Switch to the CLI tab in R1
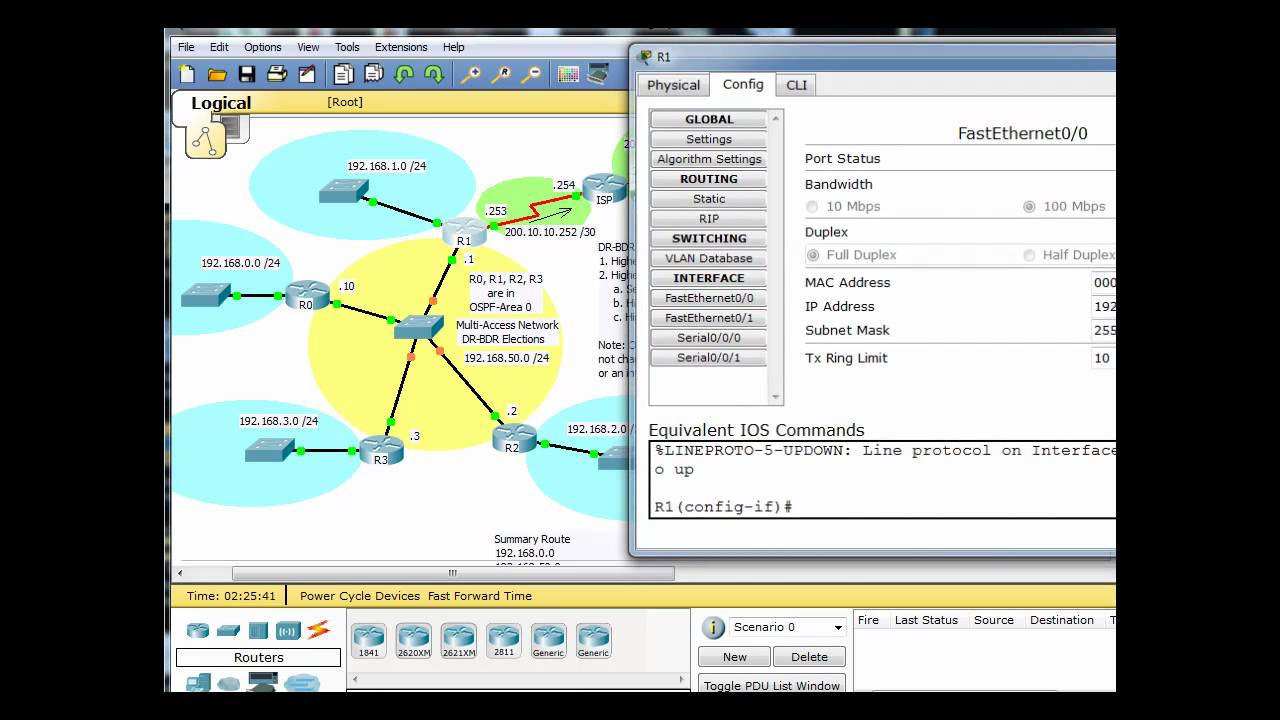Viewport: 1280px width, 720px height. (x=796, y=85)
